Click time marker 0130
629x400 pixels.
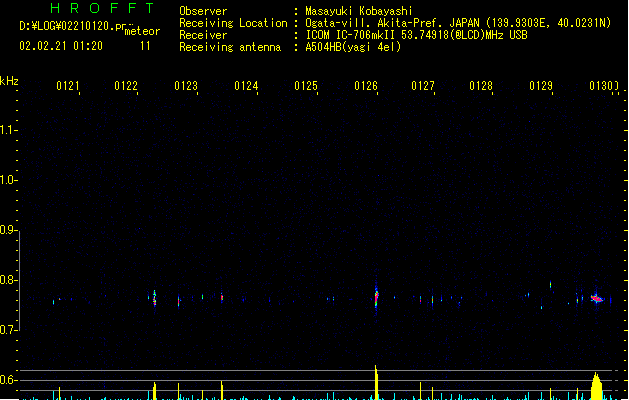point(601,86)
